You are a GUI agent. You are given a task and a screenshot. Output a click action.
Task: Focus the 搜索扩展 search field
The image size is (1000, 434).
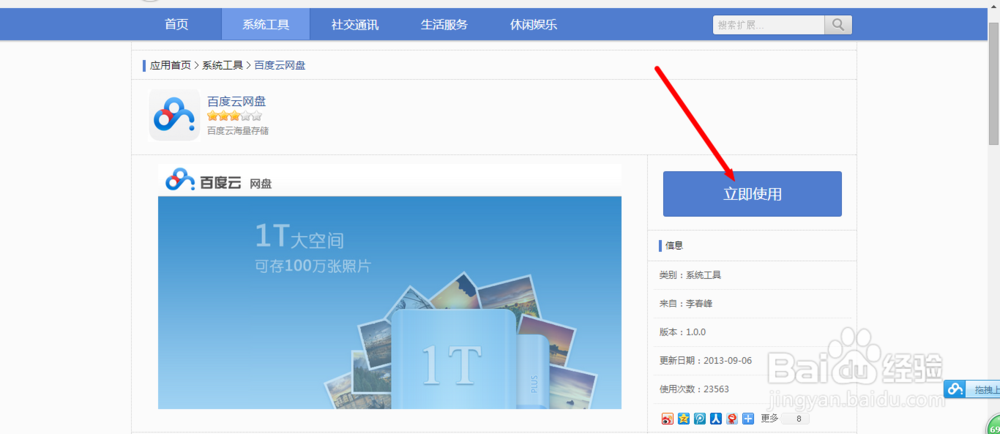768,25
